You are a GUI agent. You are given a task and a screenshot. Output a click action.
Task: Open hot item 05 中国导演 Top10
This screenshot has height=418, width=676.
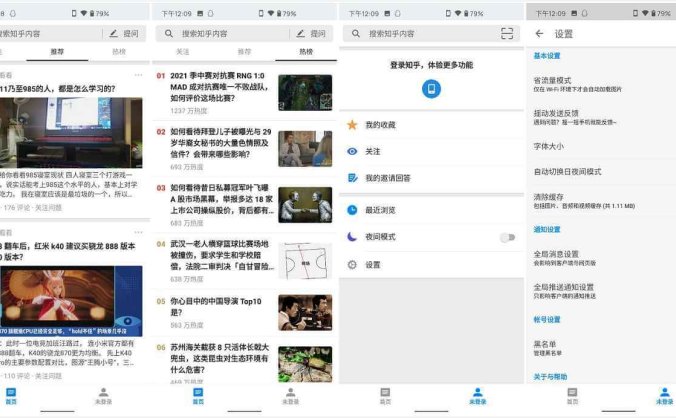244,312
